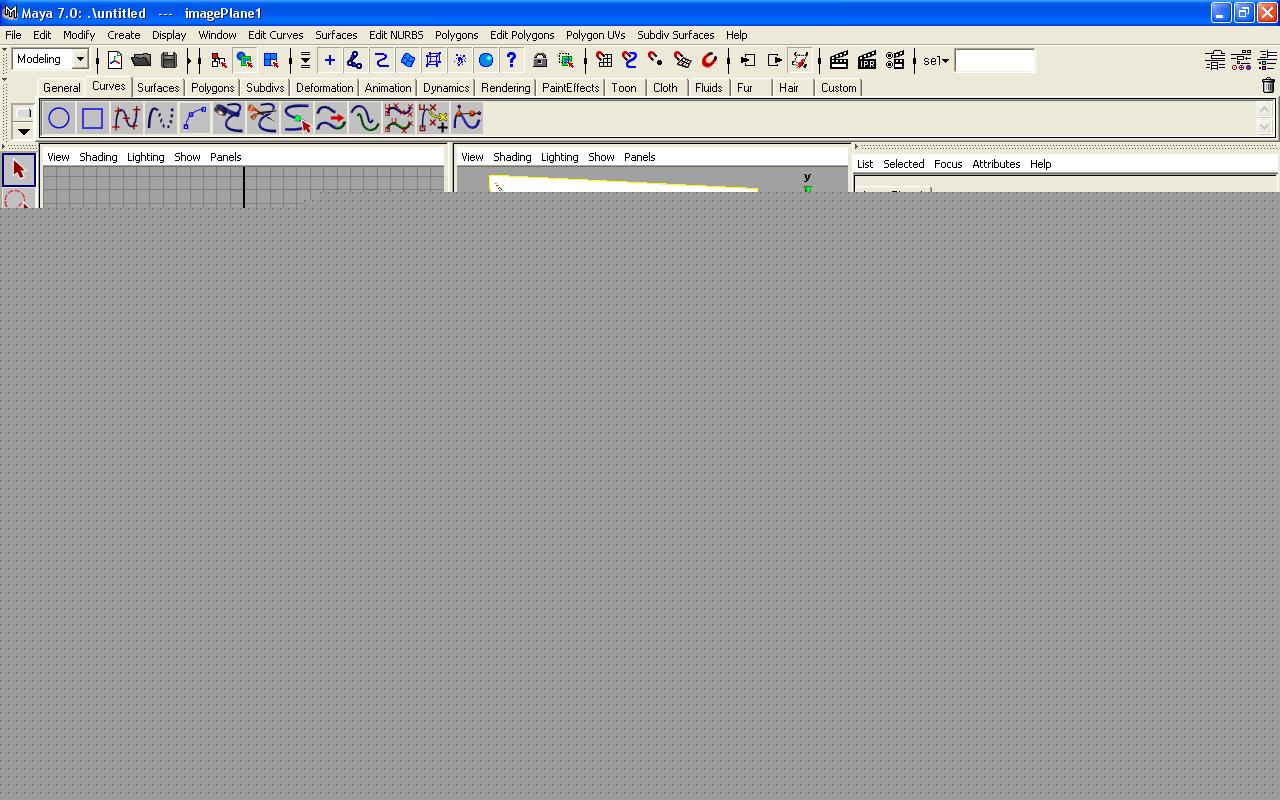Show the Attribute Editor icon
The height and width of the screenshot is (800, 1280).
pos(1215,60)
